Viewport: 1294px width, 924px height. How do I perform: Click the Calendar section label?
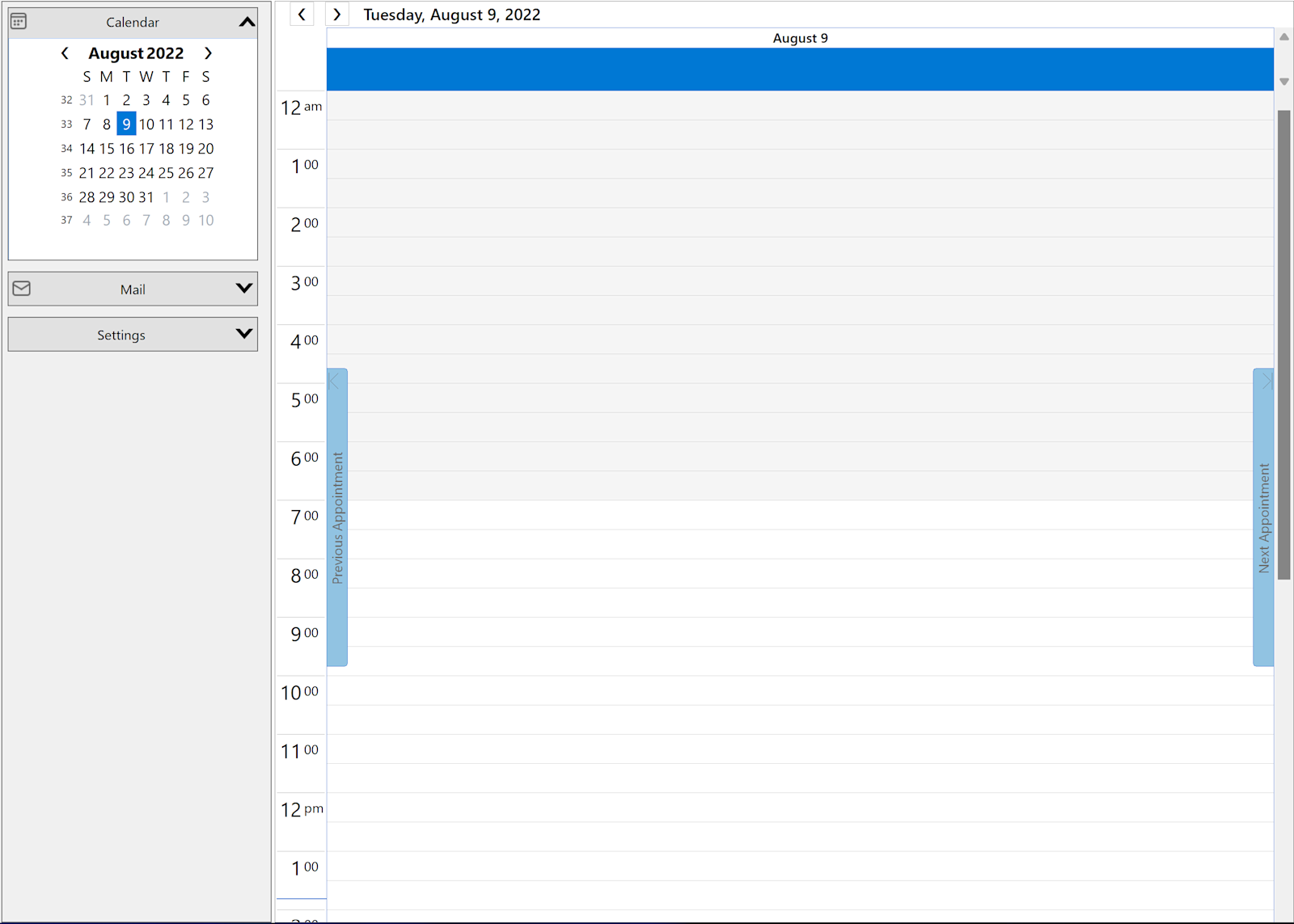[133, 22]
